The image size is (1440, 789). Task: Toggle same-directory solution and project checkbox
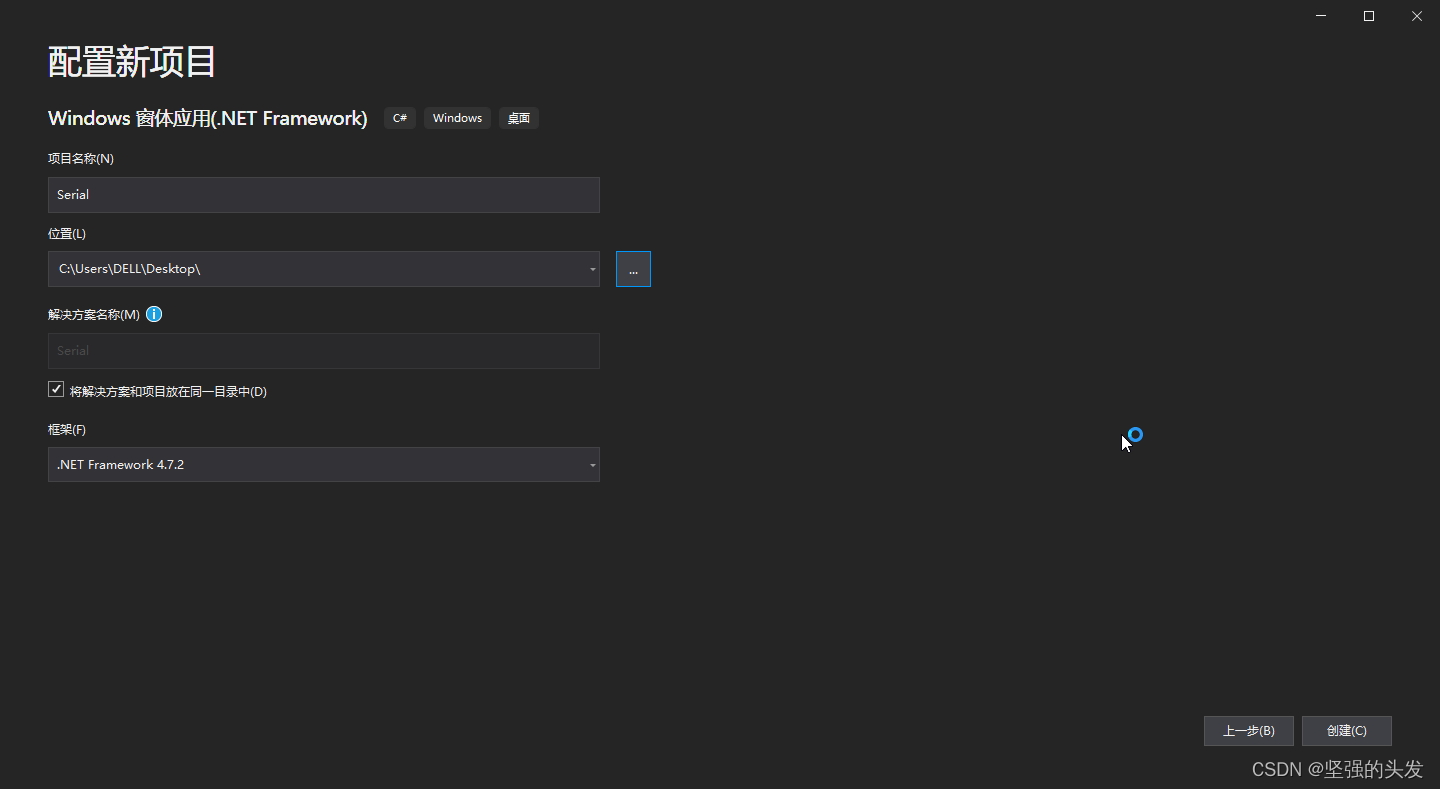pos(56,389)
